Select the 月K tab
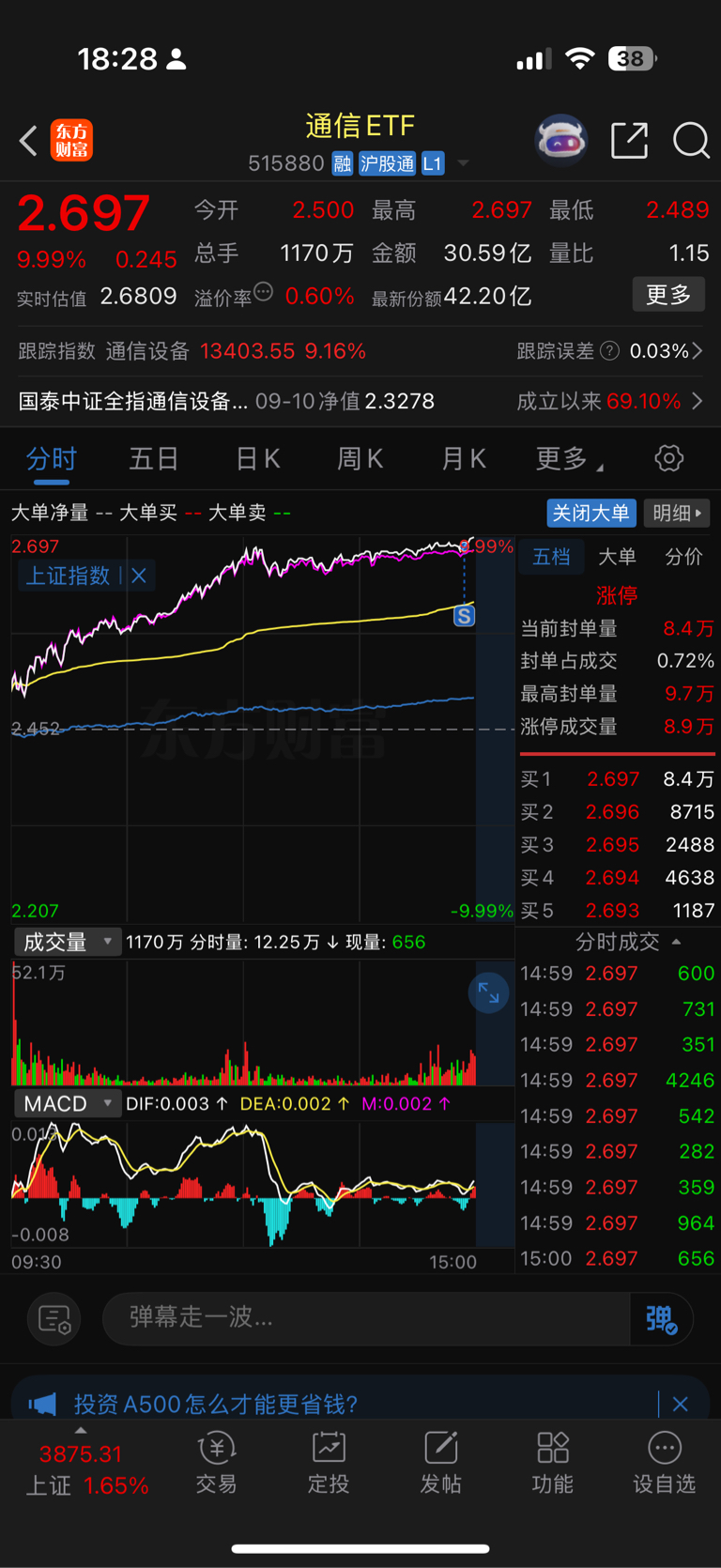Screen dimensions: 721x1568 tap(463, 459)
